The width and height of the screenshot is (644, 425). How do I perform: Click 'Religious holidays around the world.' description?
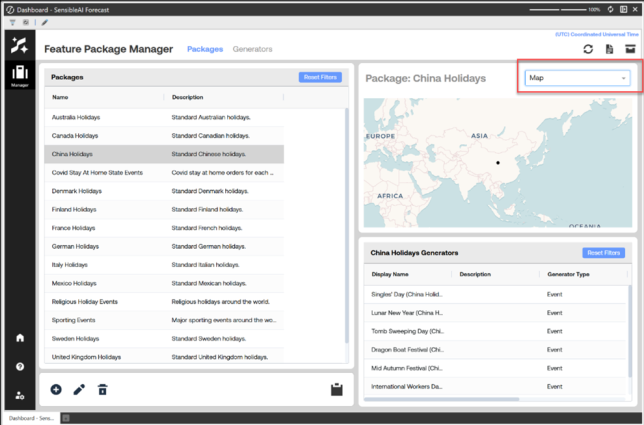click(221, 302)
